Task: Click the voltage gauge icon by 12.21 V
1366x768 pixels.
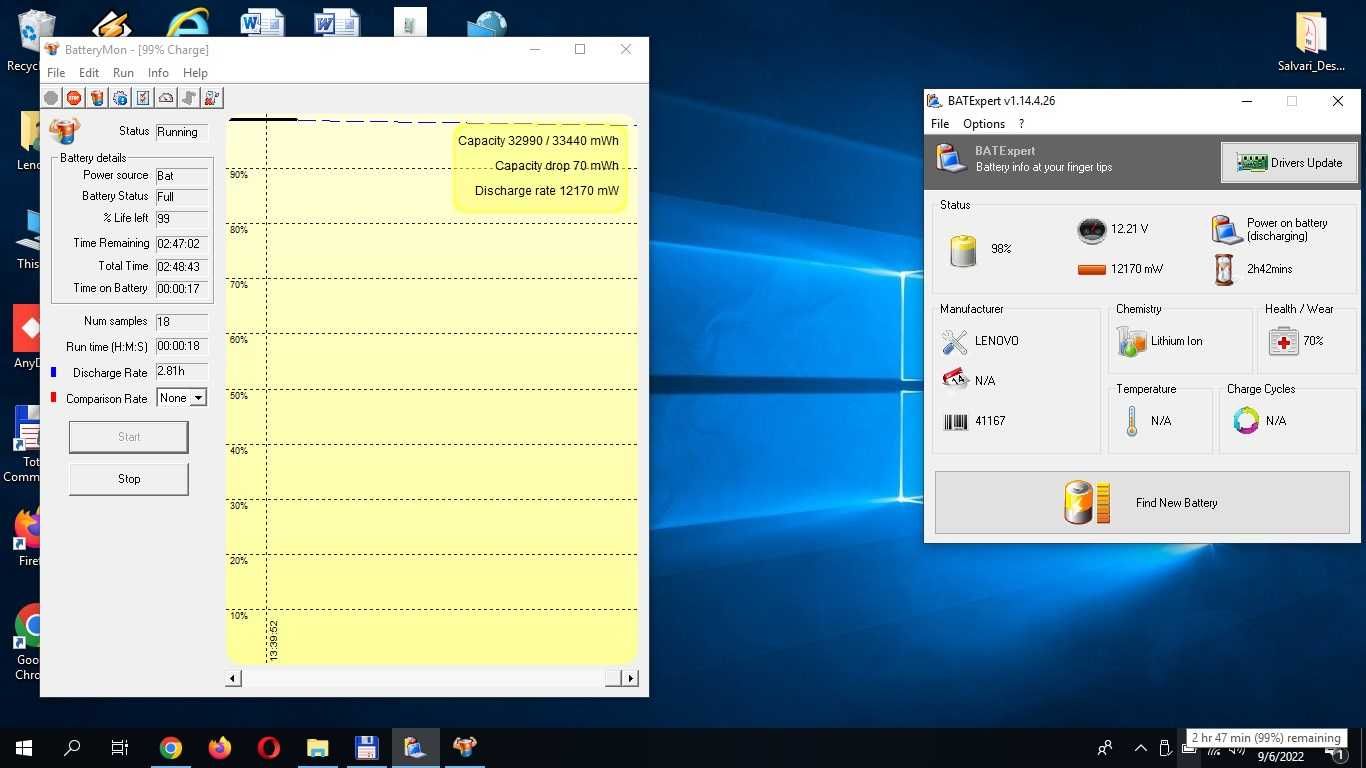Action: pyautogui.click(x=1091, y=230)
